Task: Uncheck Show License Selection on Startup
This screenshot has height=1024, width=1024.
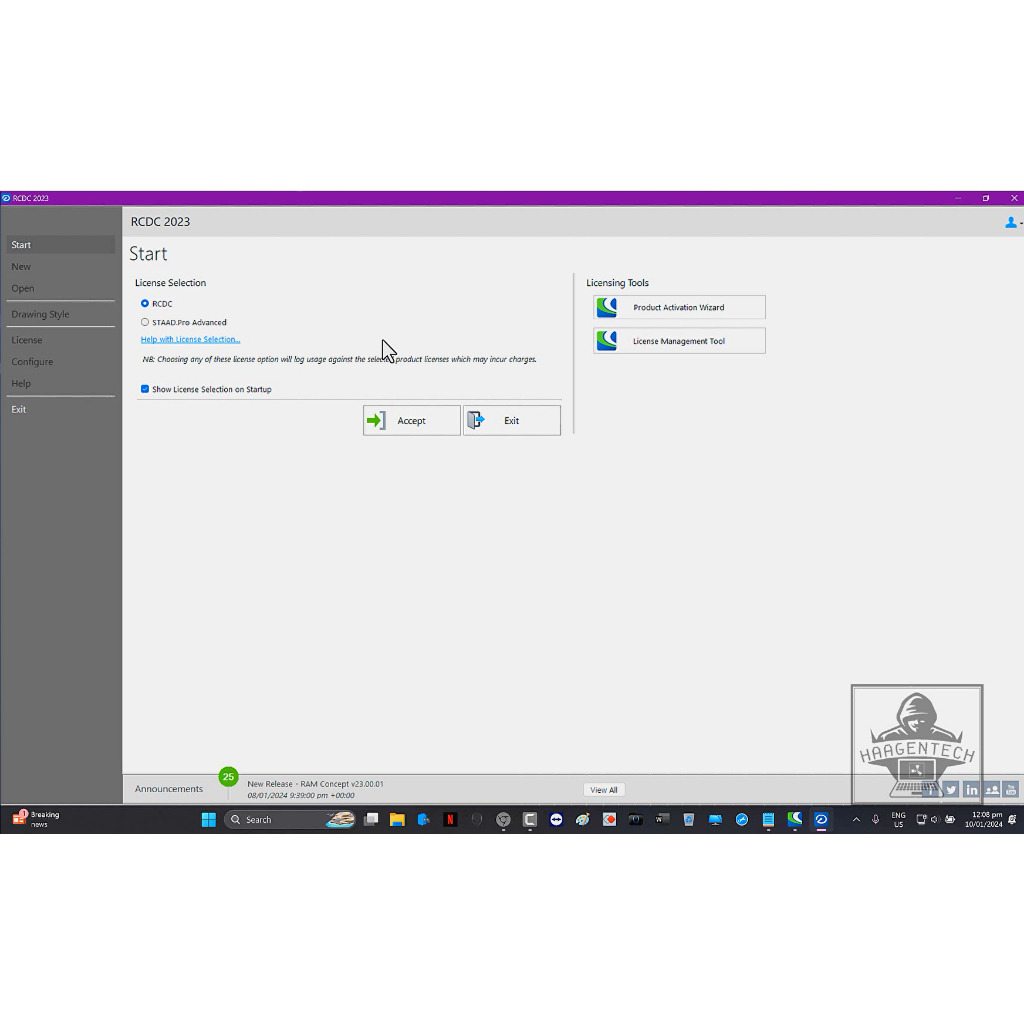Action: 145,389
